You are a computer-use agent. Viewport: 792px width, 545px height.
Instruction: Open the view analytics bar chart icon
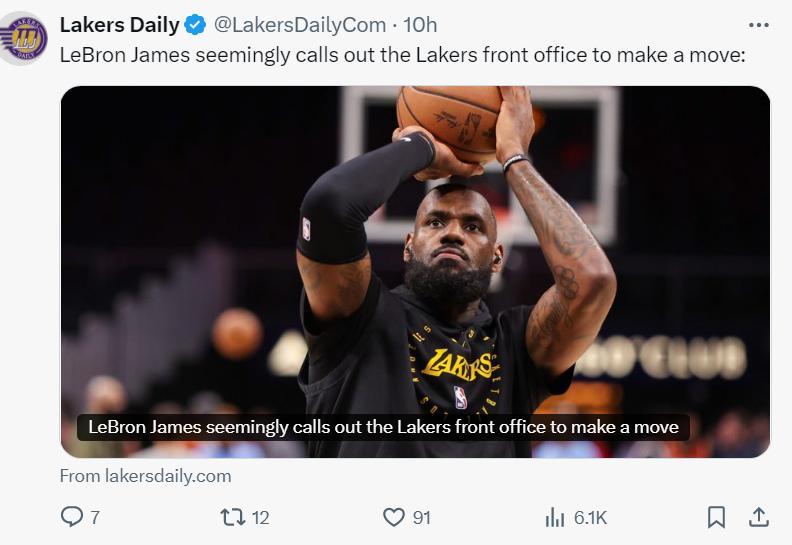click(x=554, y=517)
